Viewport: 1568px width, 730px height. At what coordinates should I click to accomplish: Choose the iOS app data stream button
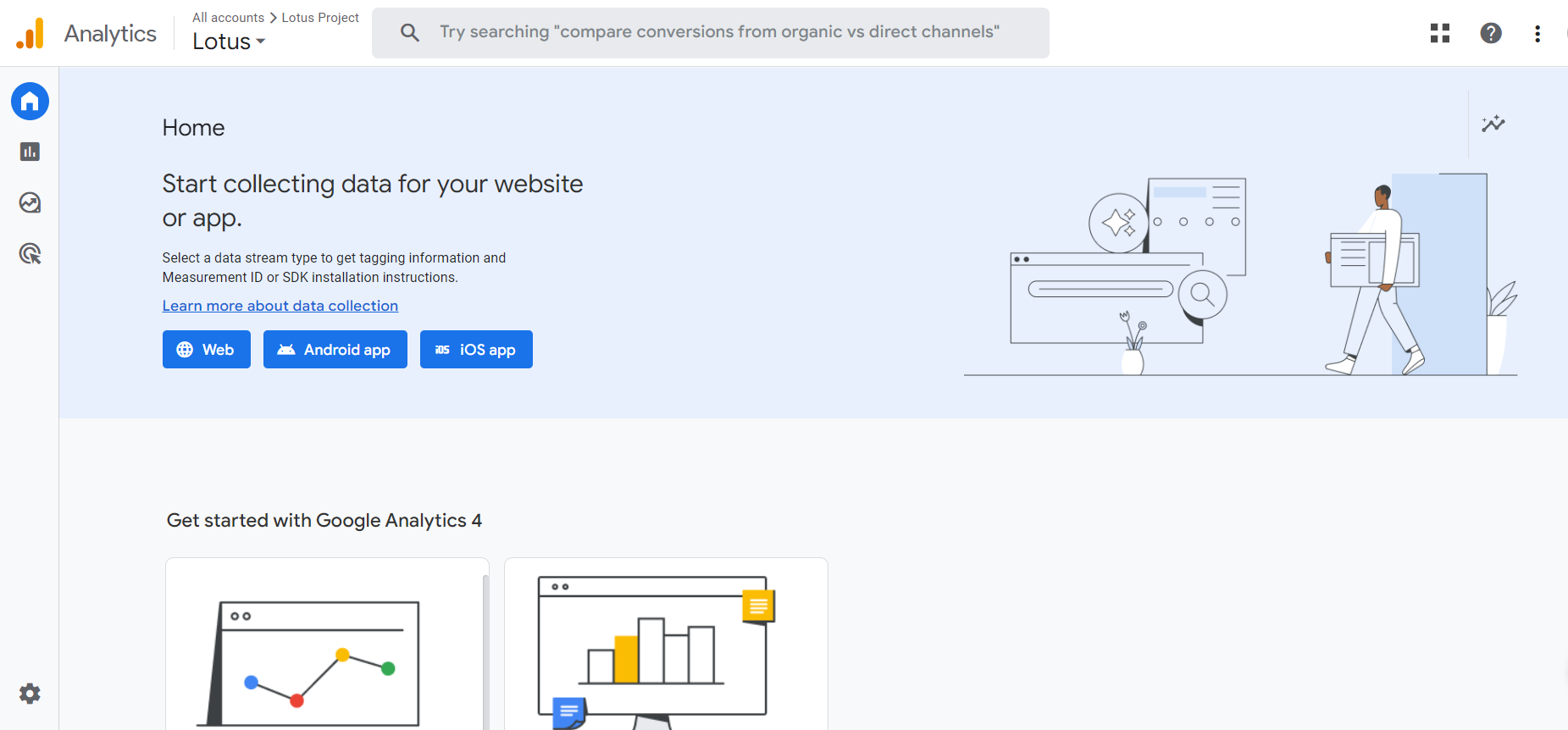pyautogui.click(x=476, y=350)
